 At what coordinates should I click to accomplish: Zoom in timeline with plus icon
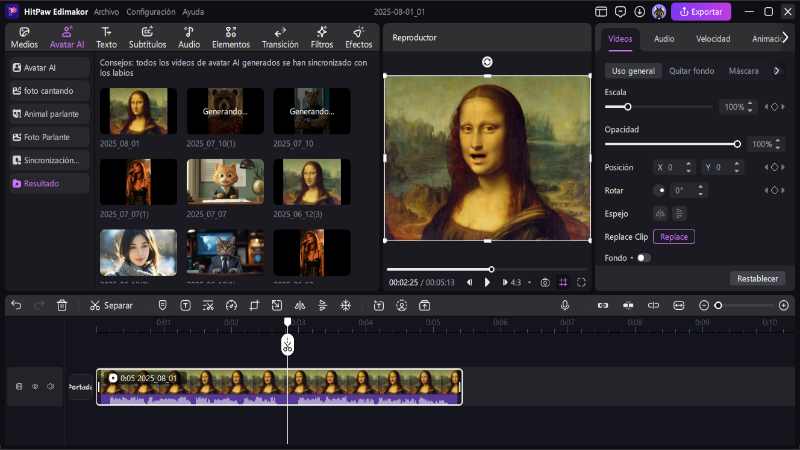point(784,305)
